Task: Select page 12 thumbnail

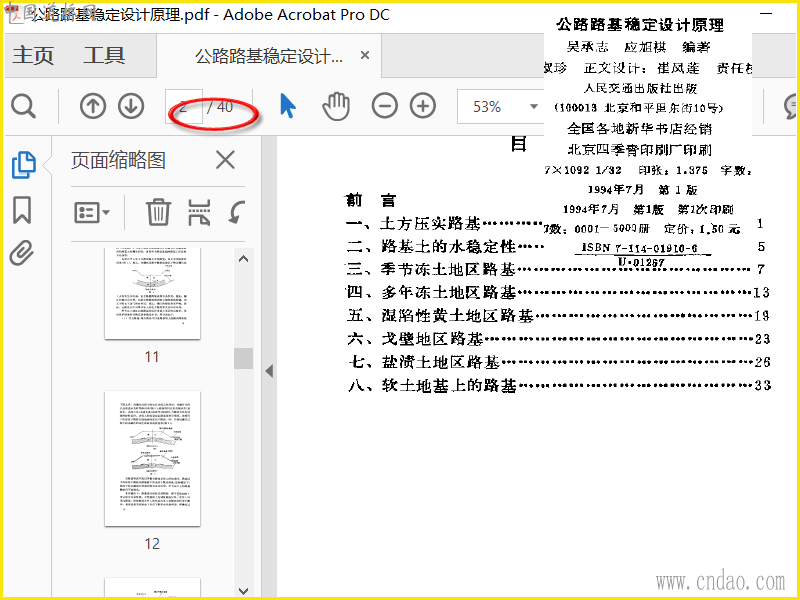Action: click(152, 459)
